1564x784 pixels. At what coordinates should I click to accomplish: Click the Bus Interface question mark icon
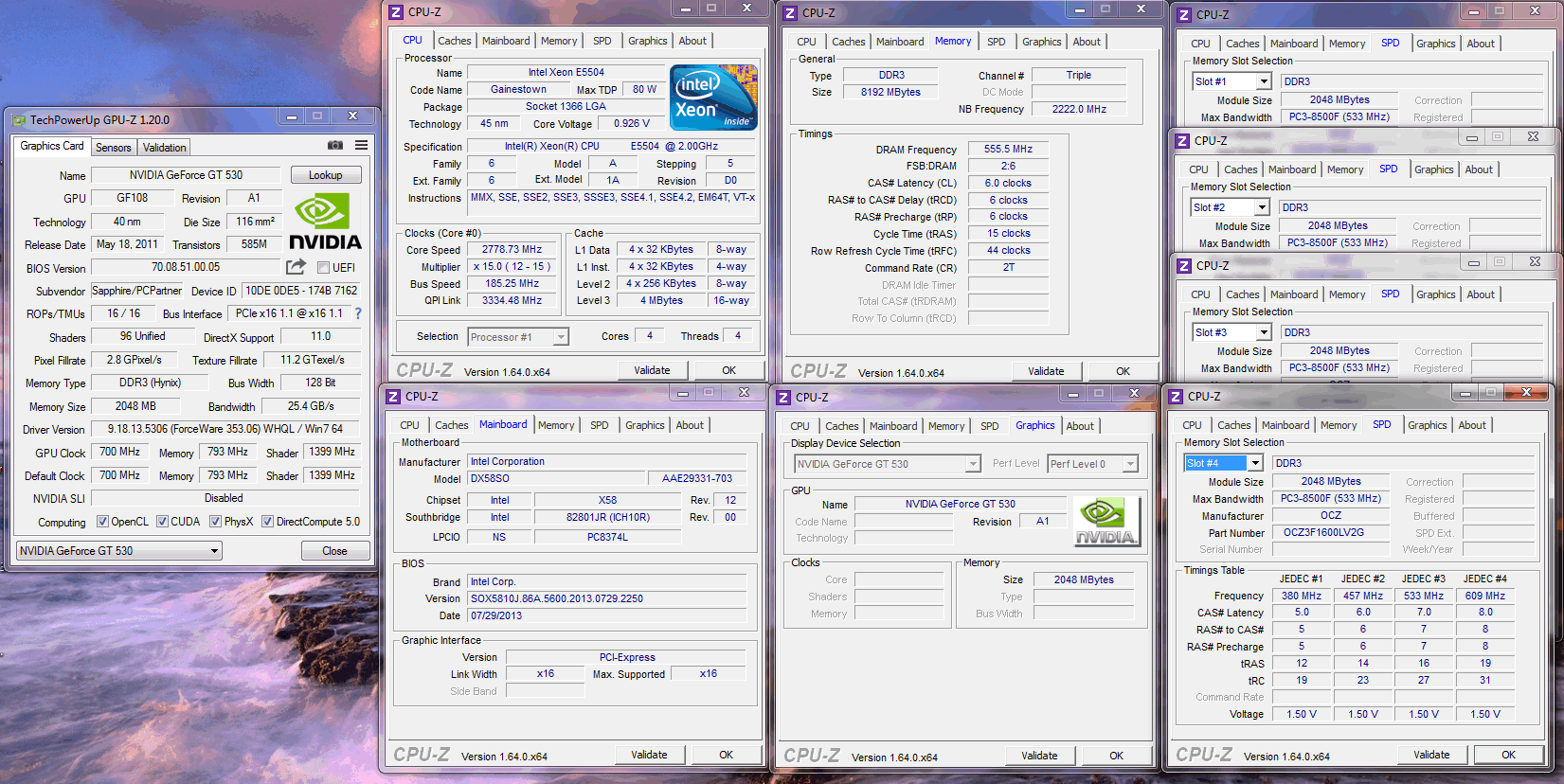point(358,313)
